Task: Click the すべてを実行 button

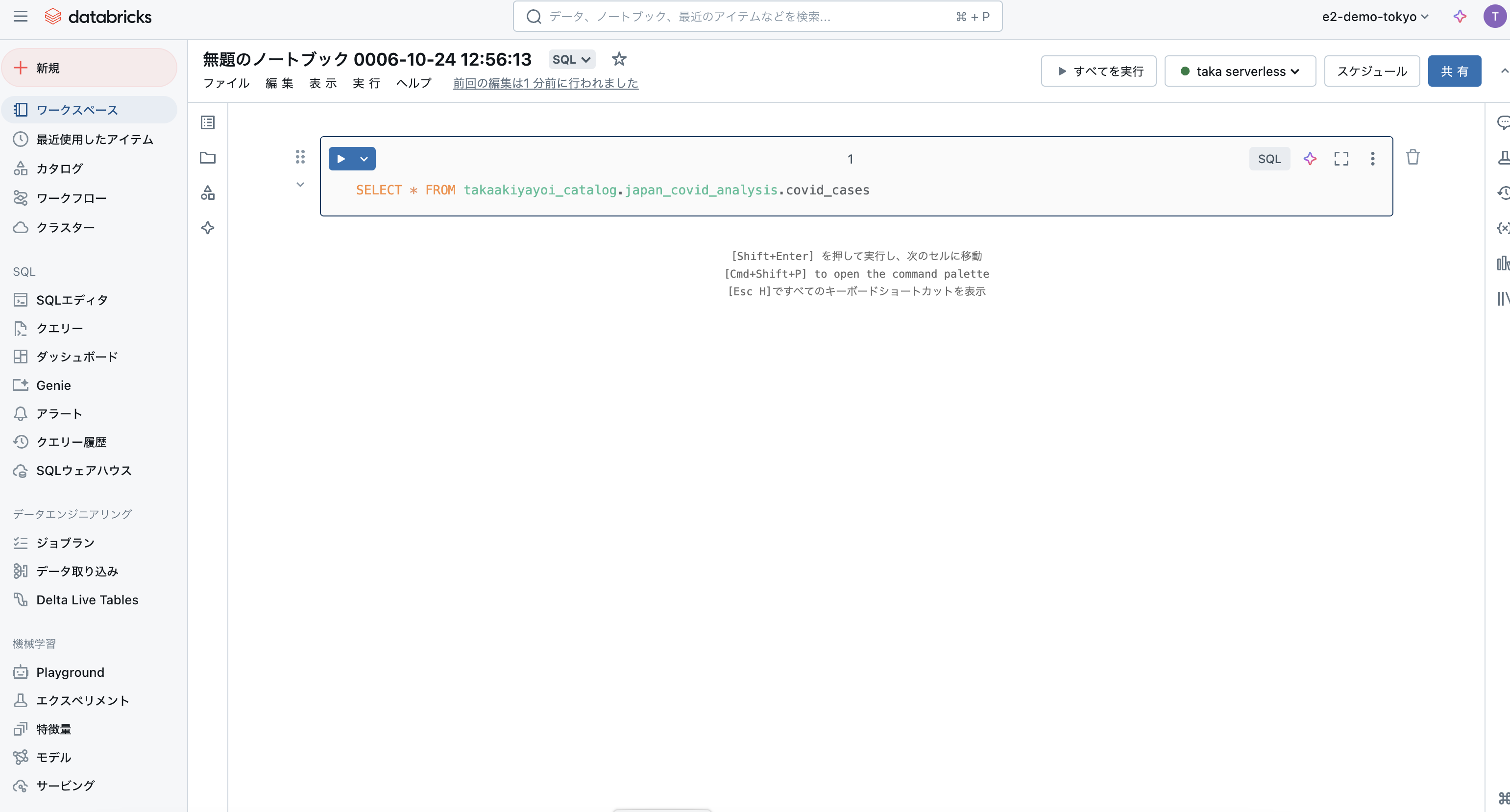Action: click(x=1098, y=71)
